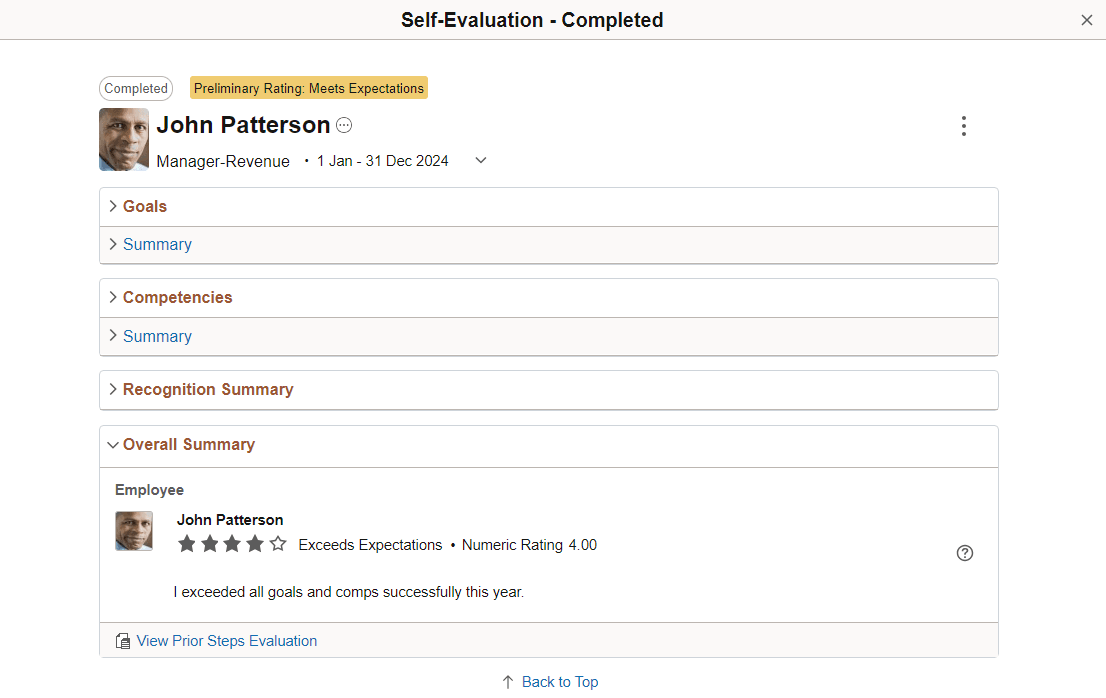The image size is (1106, 698).
Task: Expand the Competencies section
Action: tap(177, 297)
